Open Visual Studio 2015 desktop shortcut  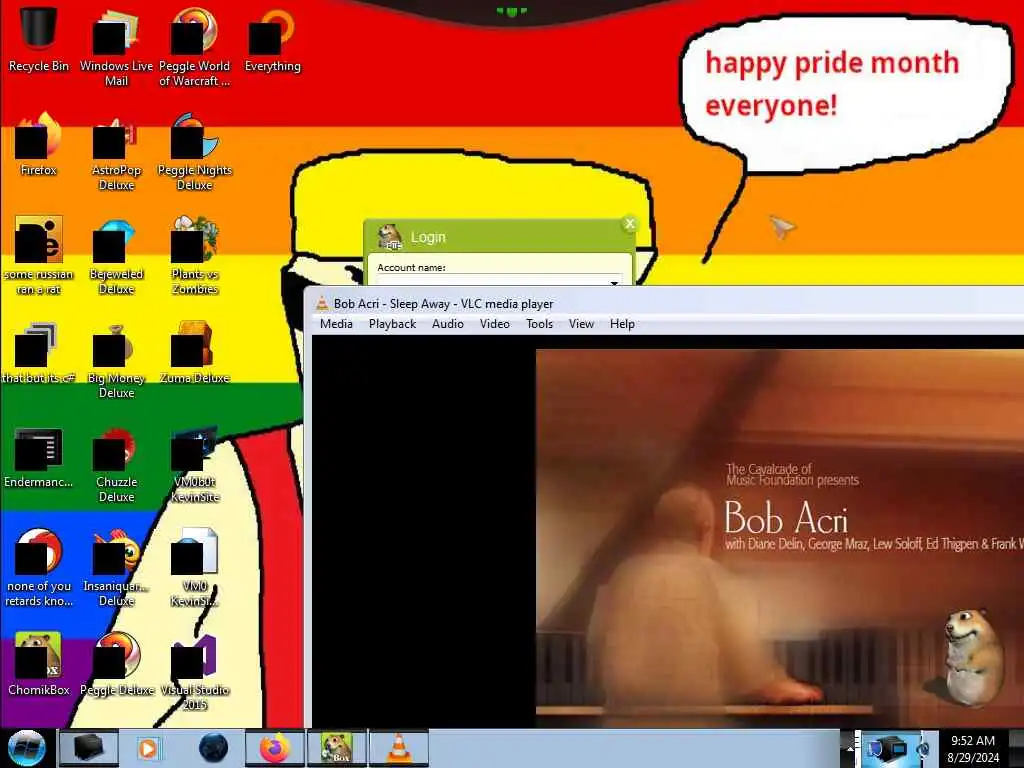click(194, 671)
